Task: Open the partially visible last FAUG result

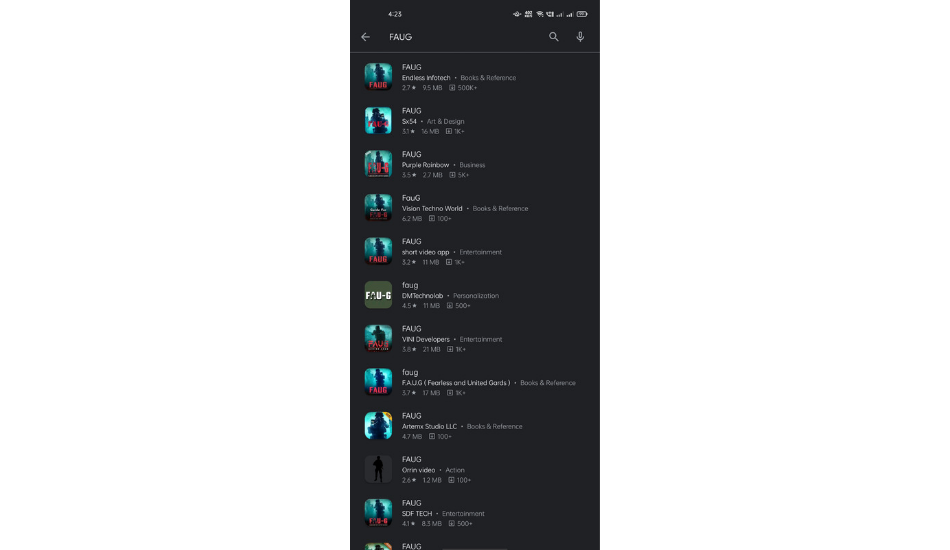Action: click(475, 544)
